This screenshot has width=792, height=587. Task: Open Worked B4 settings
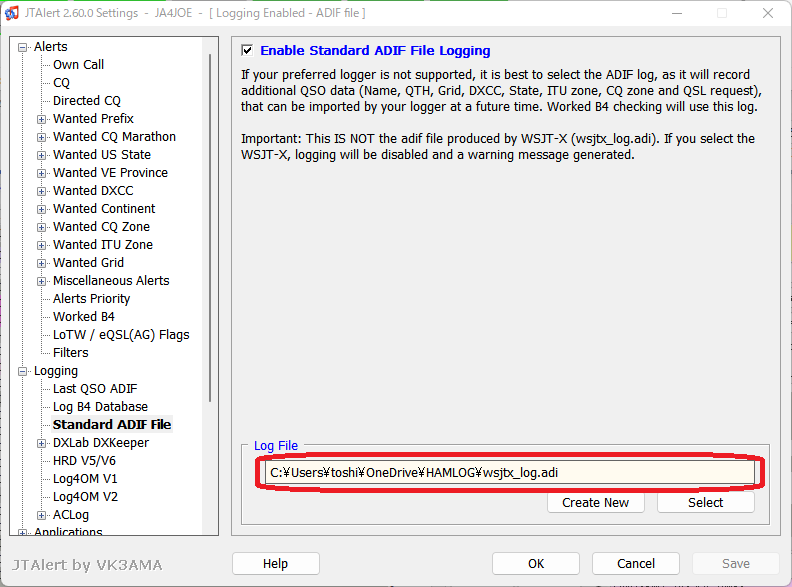[84, 317]
